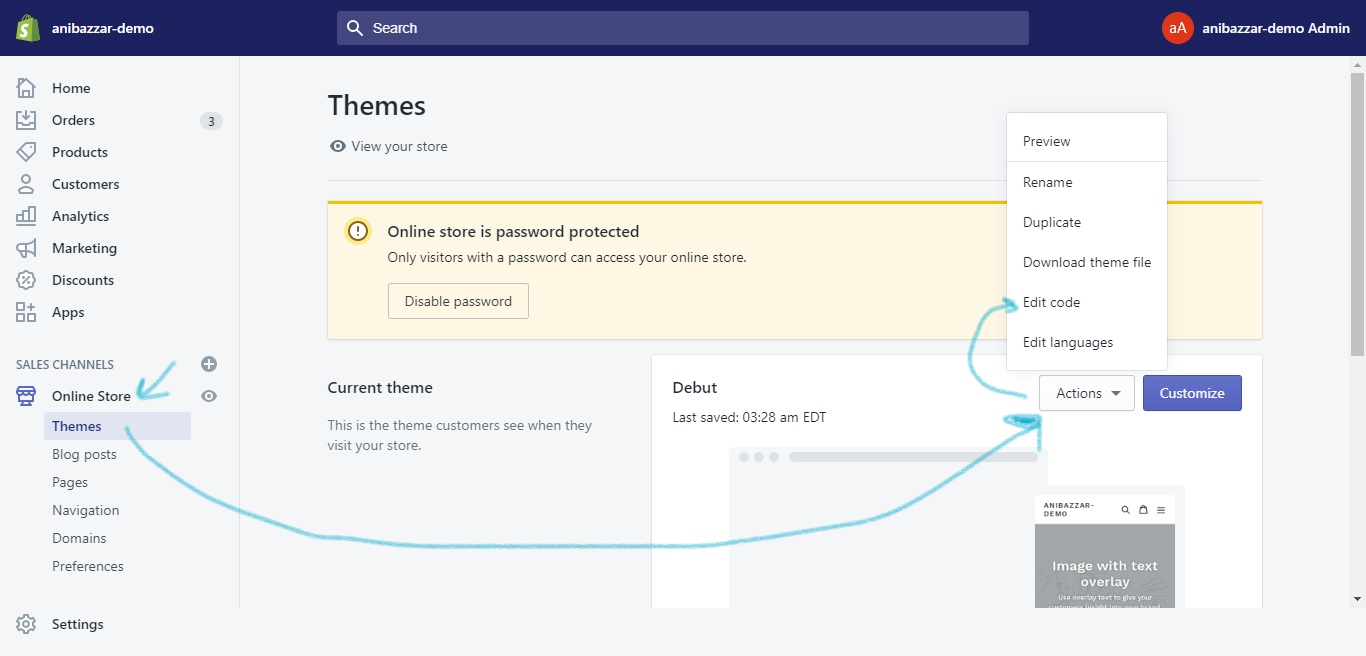Viewport: 1366px width, 656px height.
Task: Expand the Actions dropdown button
Action: point(1086,393)
